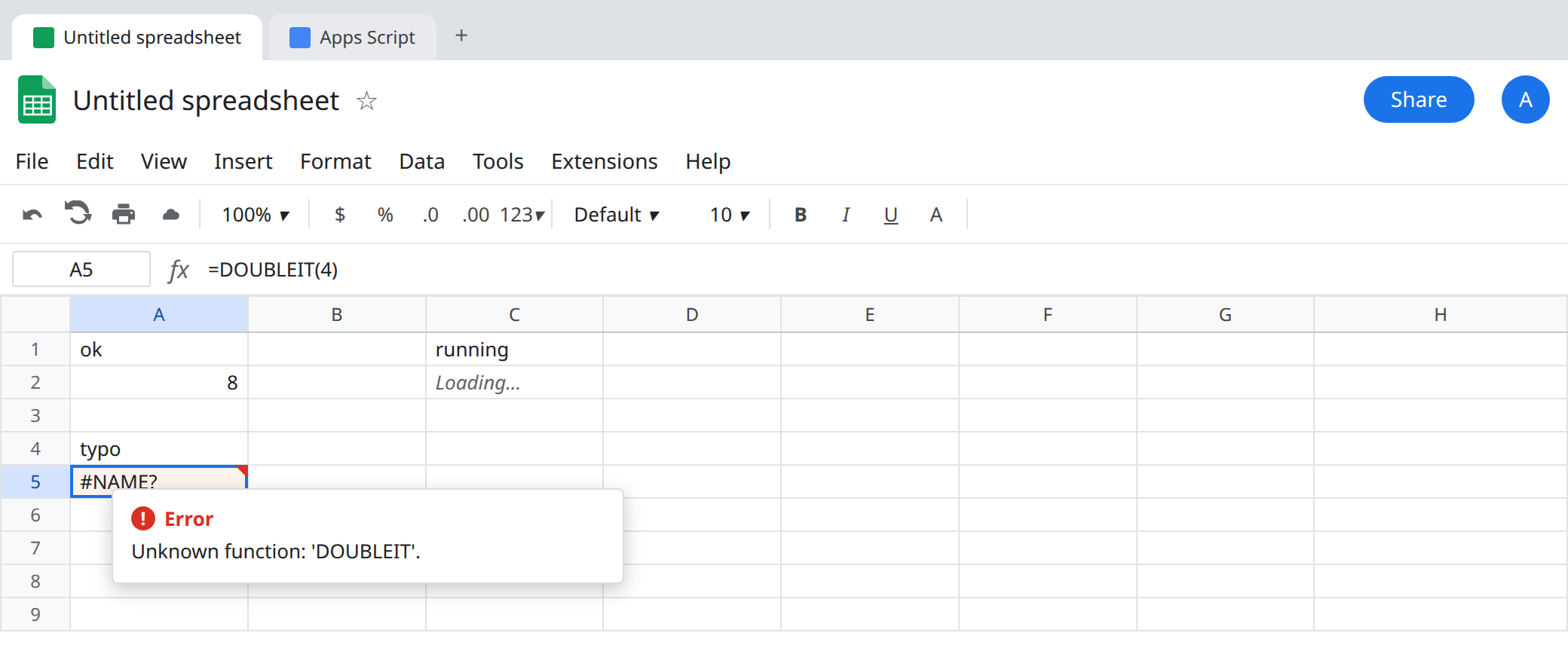Open the text color picker
1568x657 pixels.
(x=936, y=215)
